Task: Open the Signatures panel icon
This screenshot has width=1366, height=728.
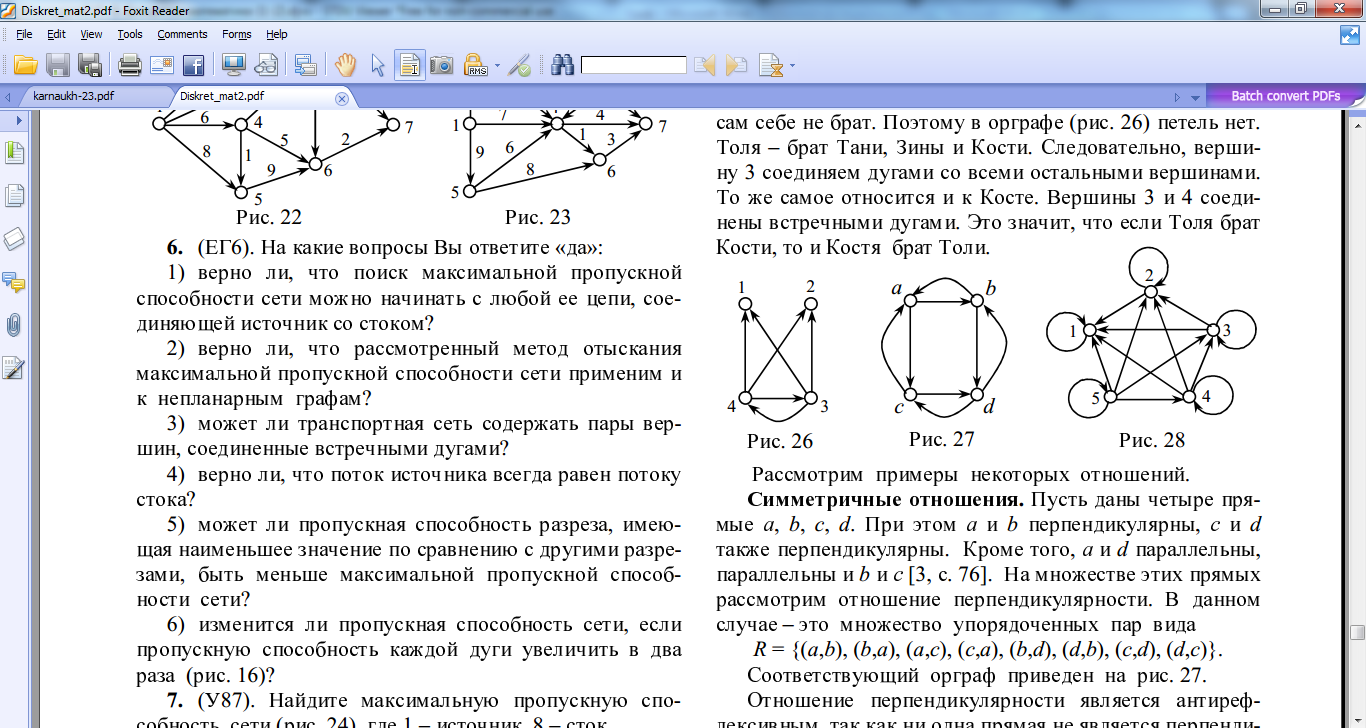Action: (14, 368)
